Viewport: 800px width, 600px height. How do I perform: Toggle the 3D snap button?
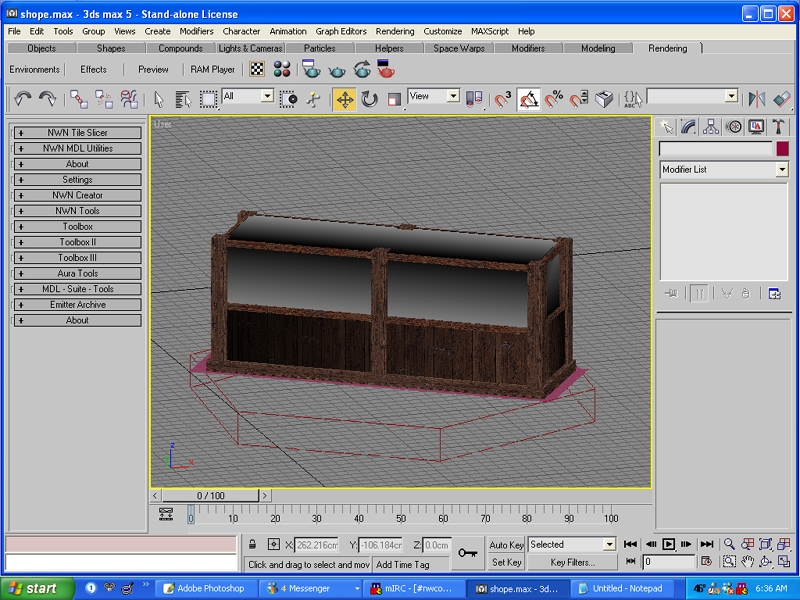(x=503, y=98)
